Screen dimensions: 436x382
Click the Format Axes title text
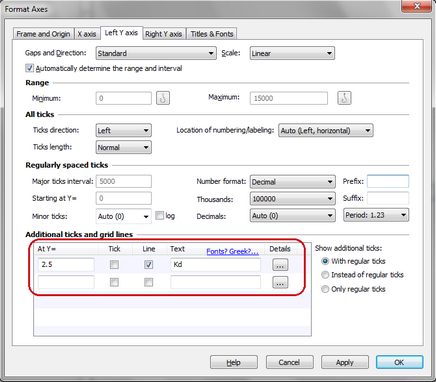[x=26, y=9]
